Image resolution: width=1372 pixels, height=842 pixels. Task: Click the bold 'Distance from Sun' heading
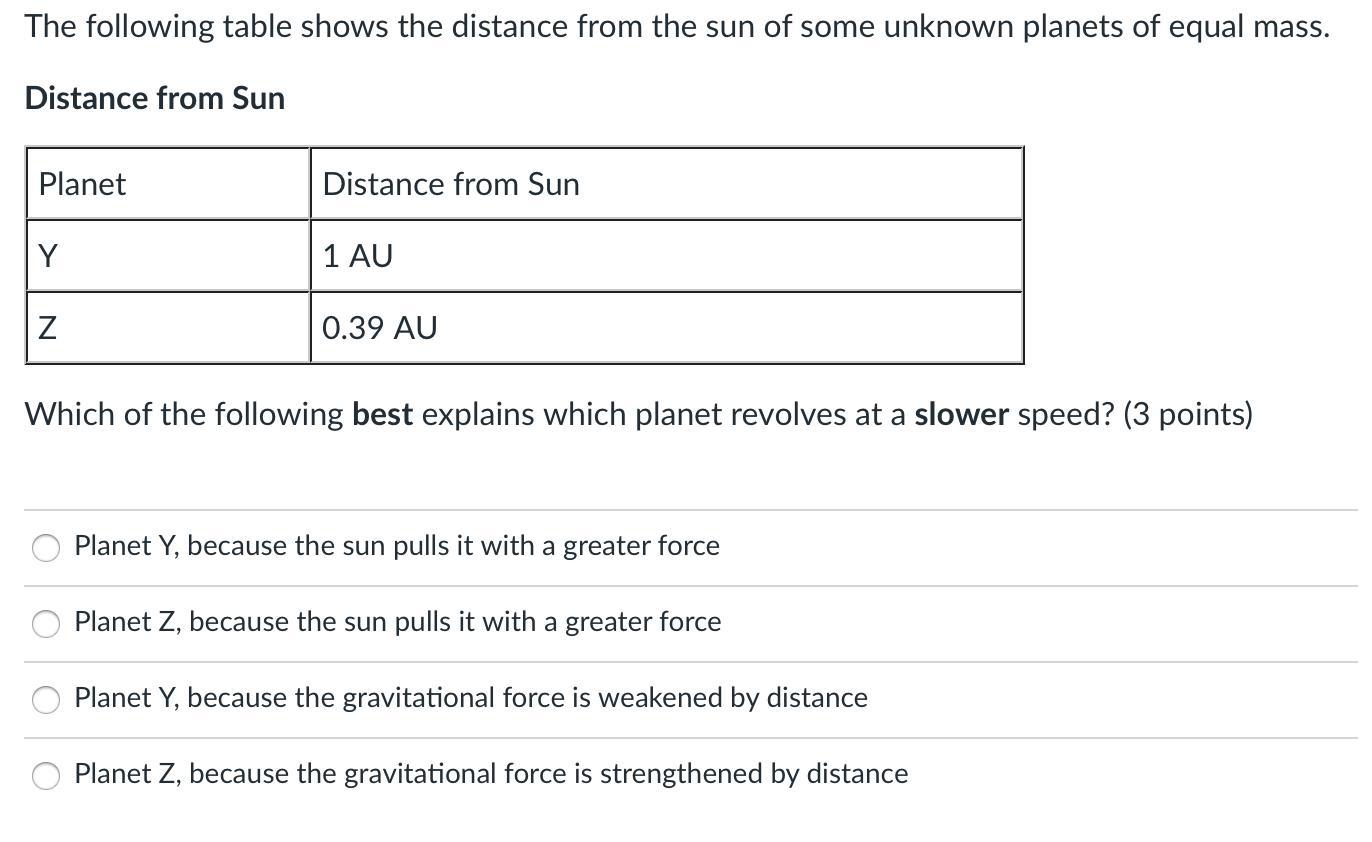click(155, 98)
